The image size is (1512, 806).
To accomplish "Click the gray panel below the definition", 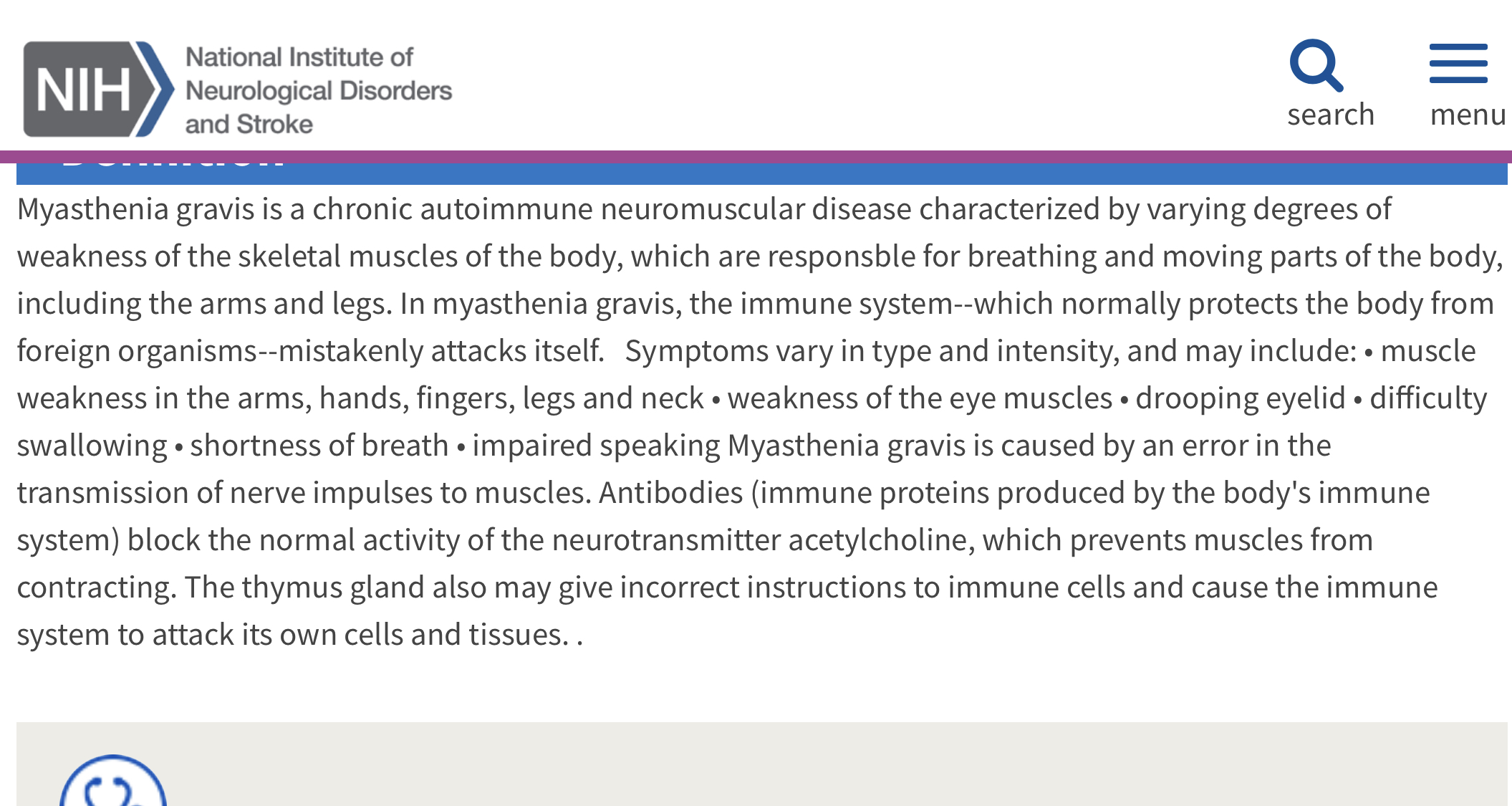I will (x=762, y=764).
